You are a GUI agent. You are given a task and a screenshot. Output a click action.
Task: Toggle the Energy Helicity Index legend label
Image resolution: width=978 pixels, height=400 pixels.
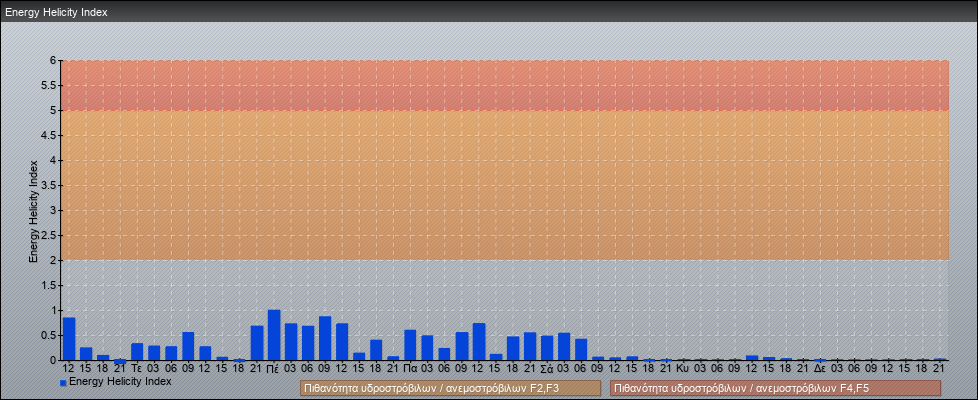pyautogui.click(x=120, y=381)
